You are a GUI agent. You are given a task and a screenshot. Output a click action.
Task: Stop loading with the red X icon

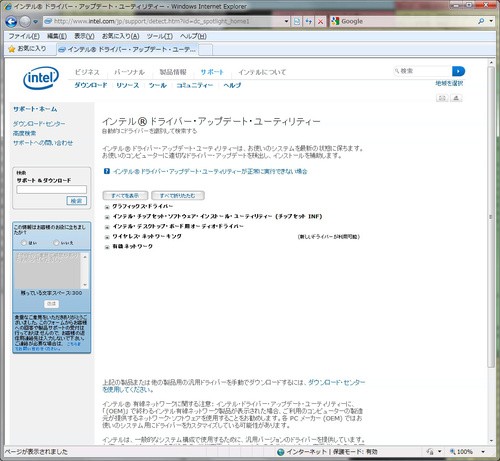[320, 21]
